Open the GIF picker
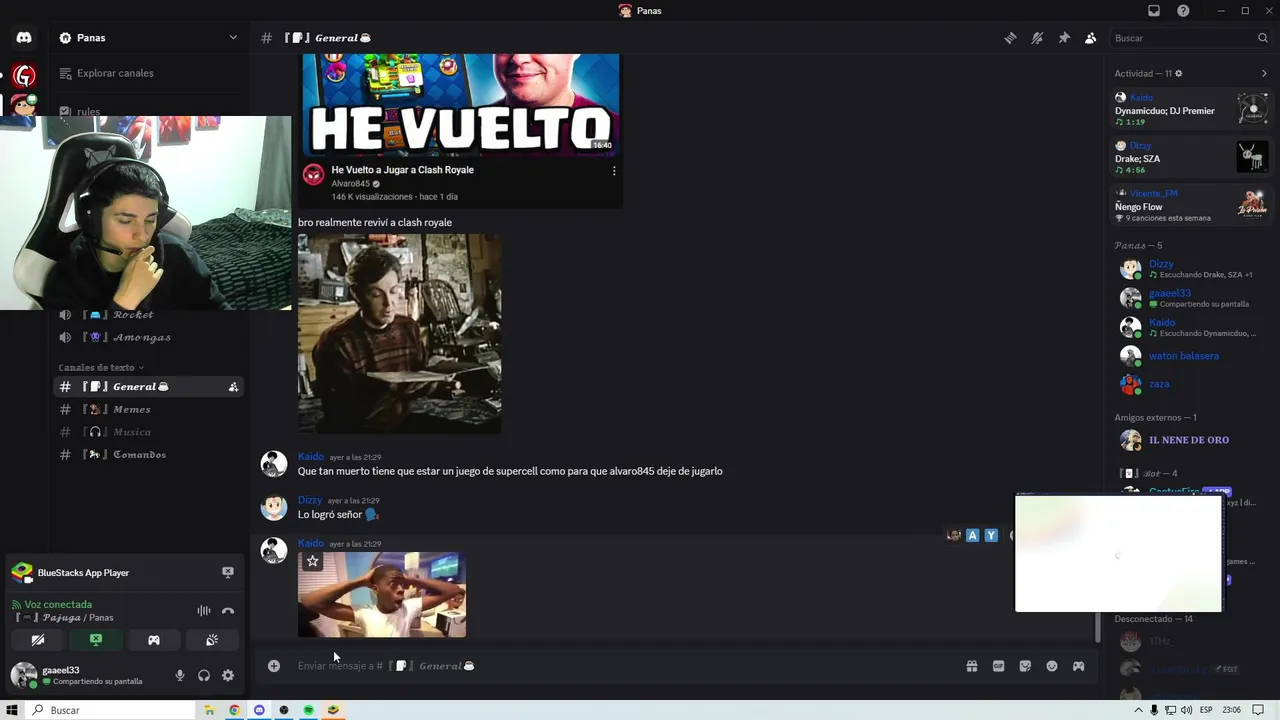The height and width of the screenshot is (720, 1280). (998, 666)
